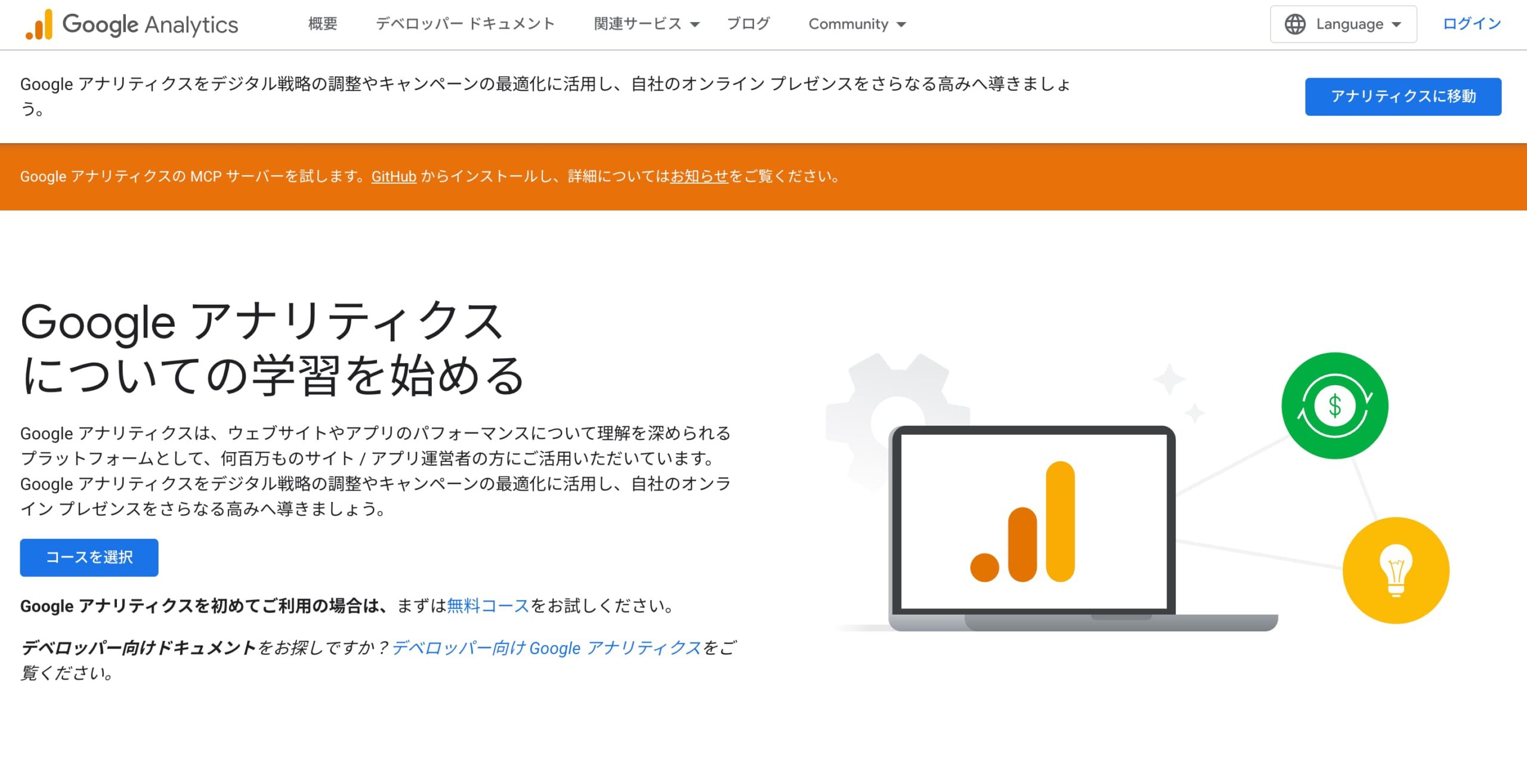
Task: Click the Google Analytics wordmark text
Action: [x=150, y=24]
